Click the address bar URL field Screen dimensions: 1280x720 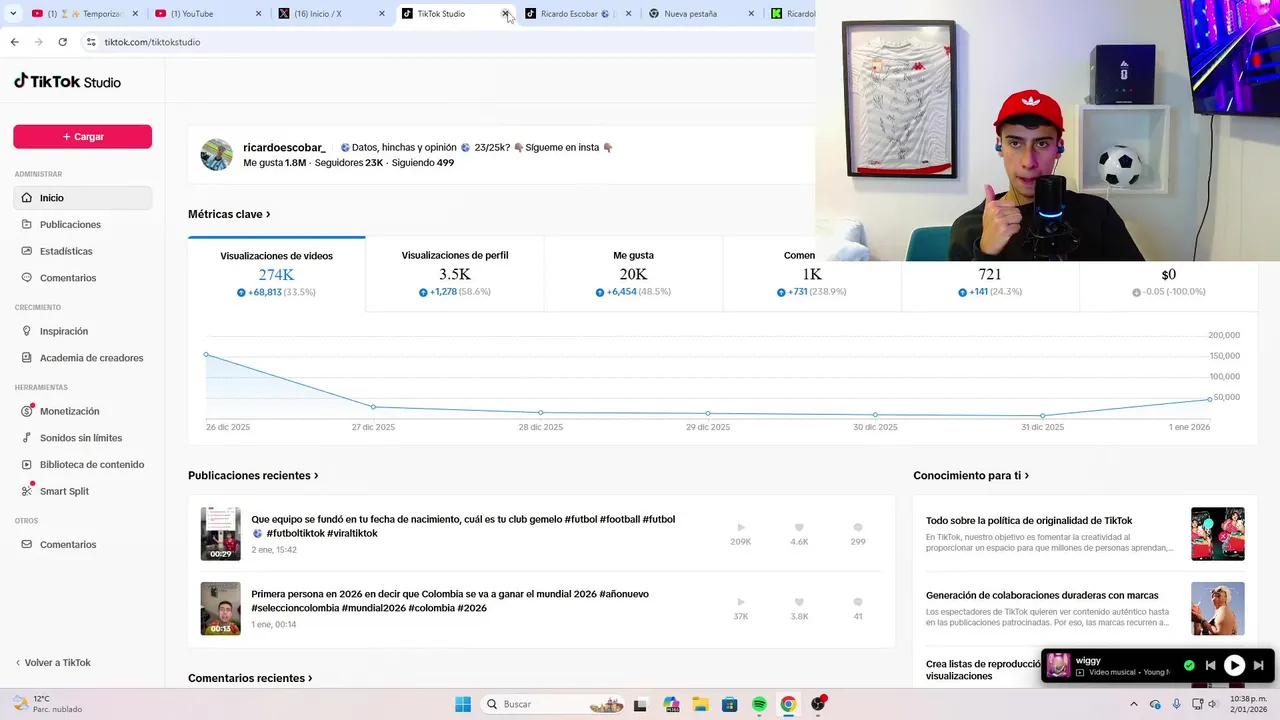pos(450,42)
